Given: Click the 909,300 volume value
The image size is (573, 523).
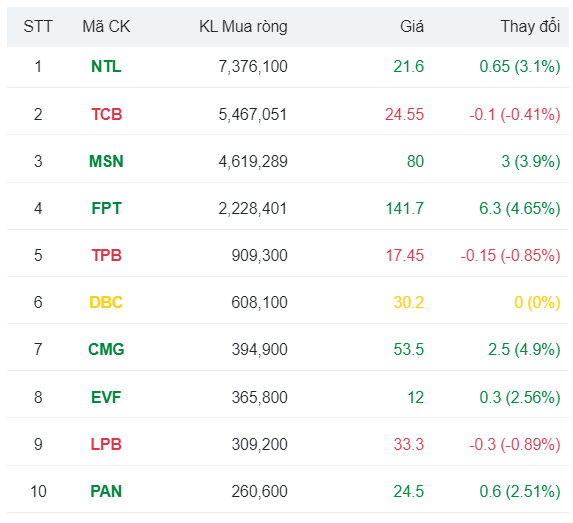Looking at the screenshot, I should point(259,255).
